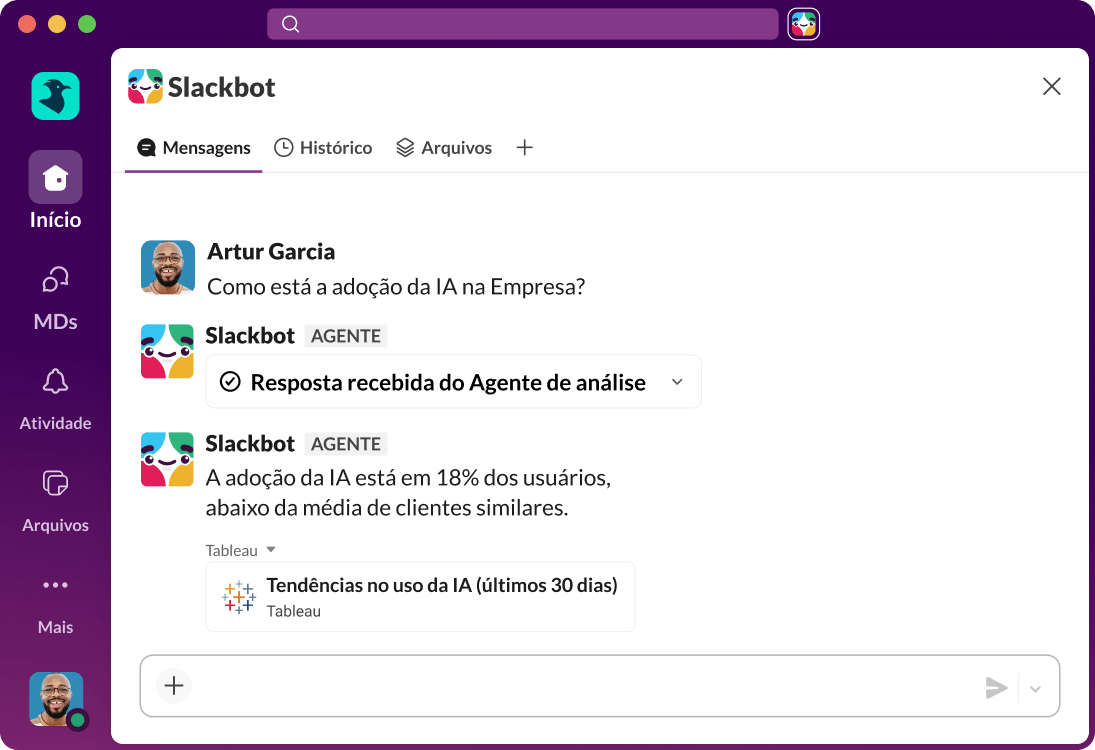Open the Arquivos sidebar icon

(x=55, y=482)
